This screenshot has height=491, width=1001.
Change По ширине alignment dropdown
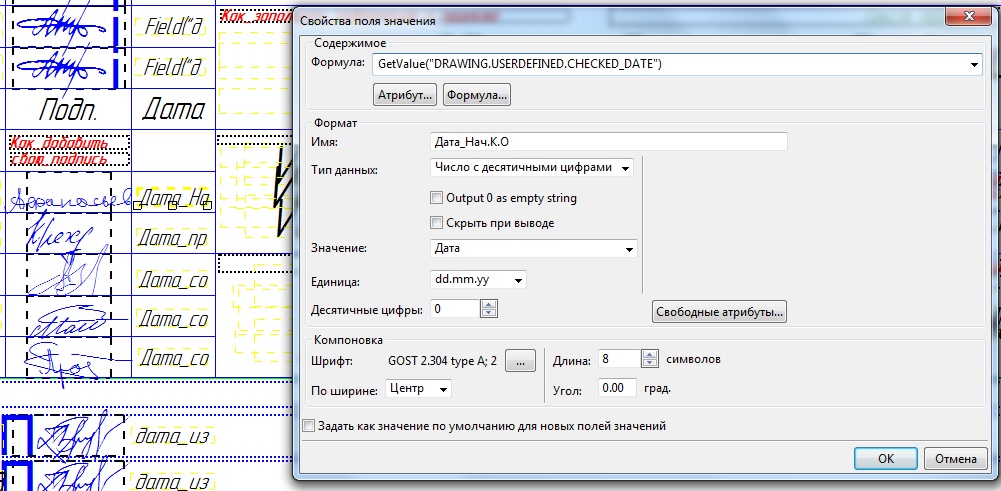(418, 388)
